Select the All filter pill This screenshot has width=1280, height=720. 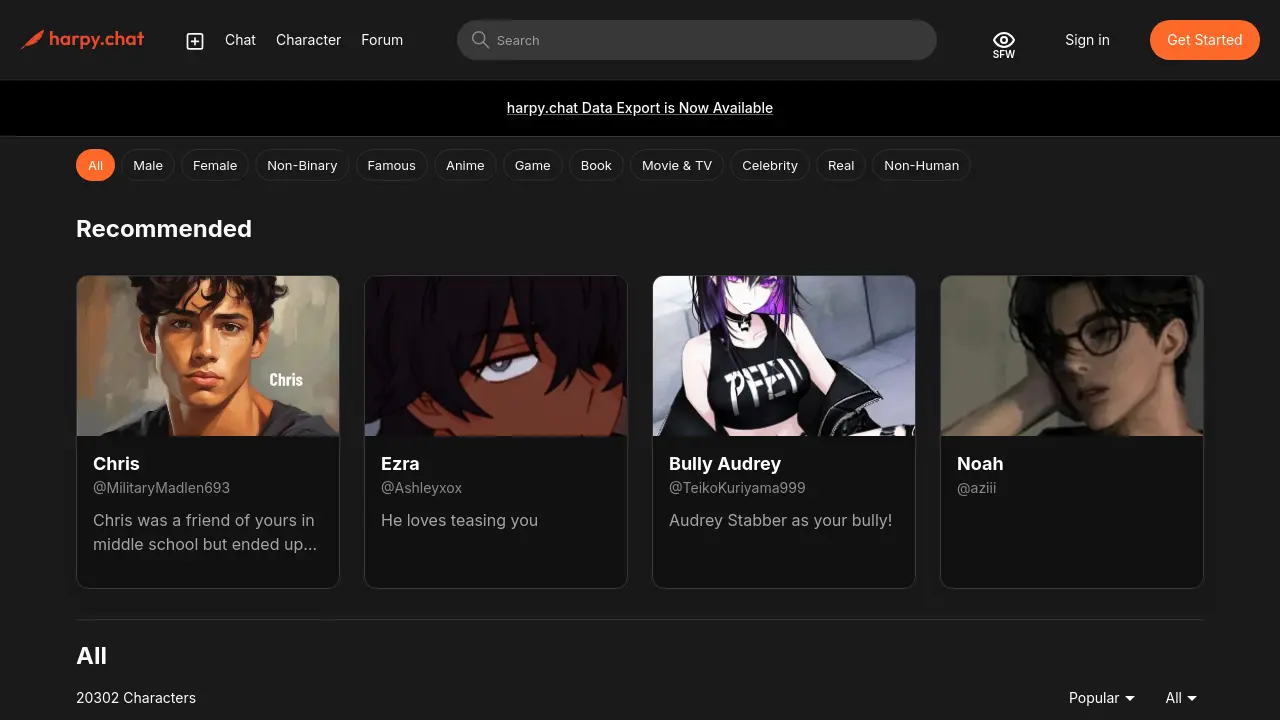click(95, 165)
